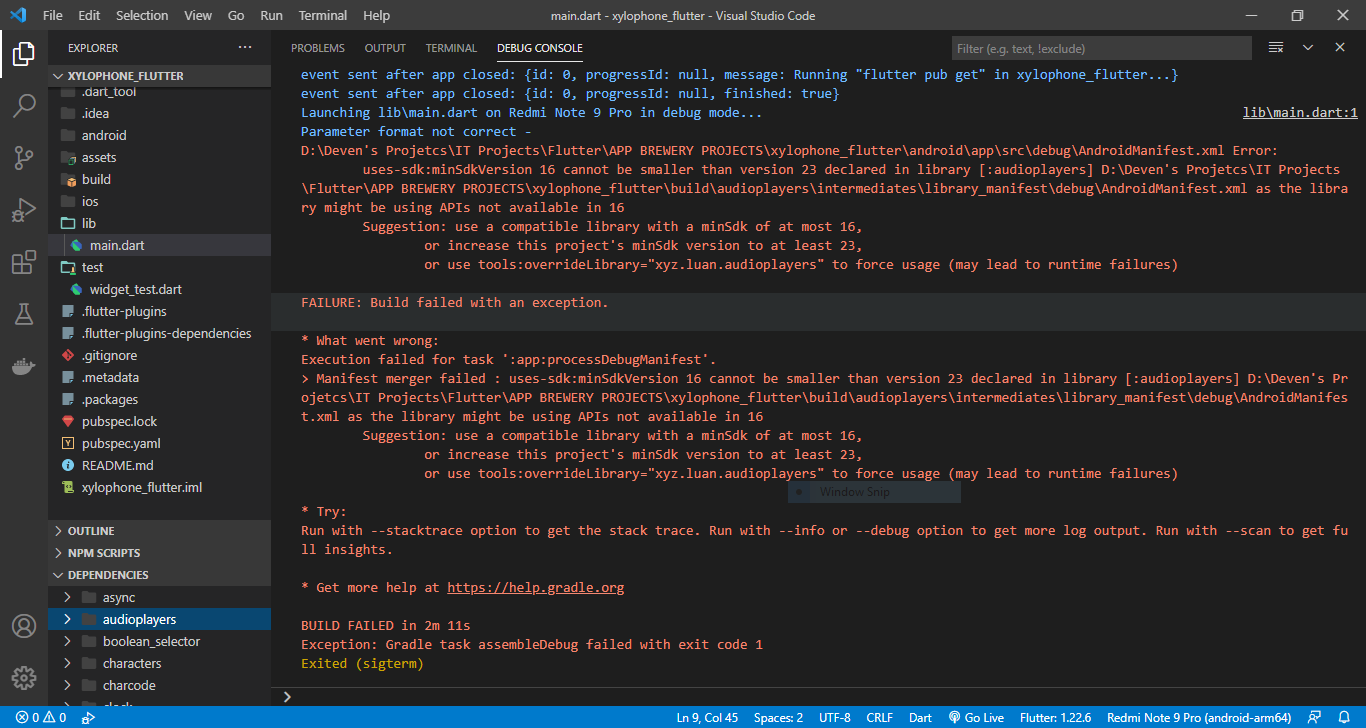Maximize the panel with the chevron

click(1308, 48)
